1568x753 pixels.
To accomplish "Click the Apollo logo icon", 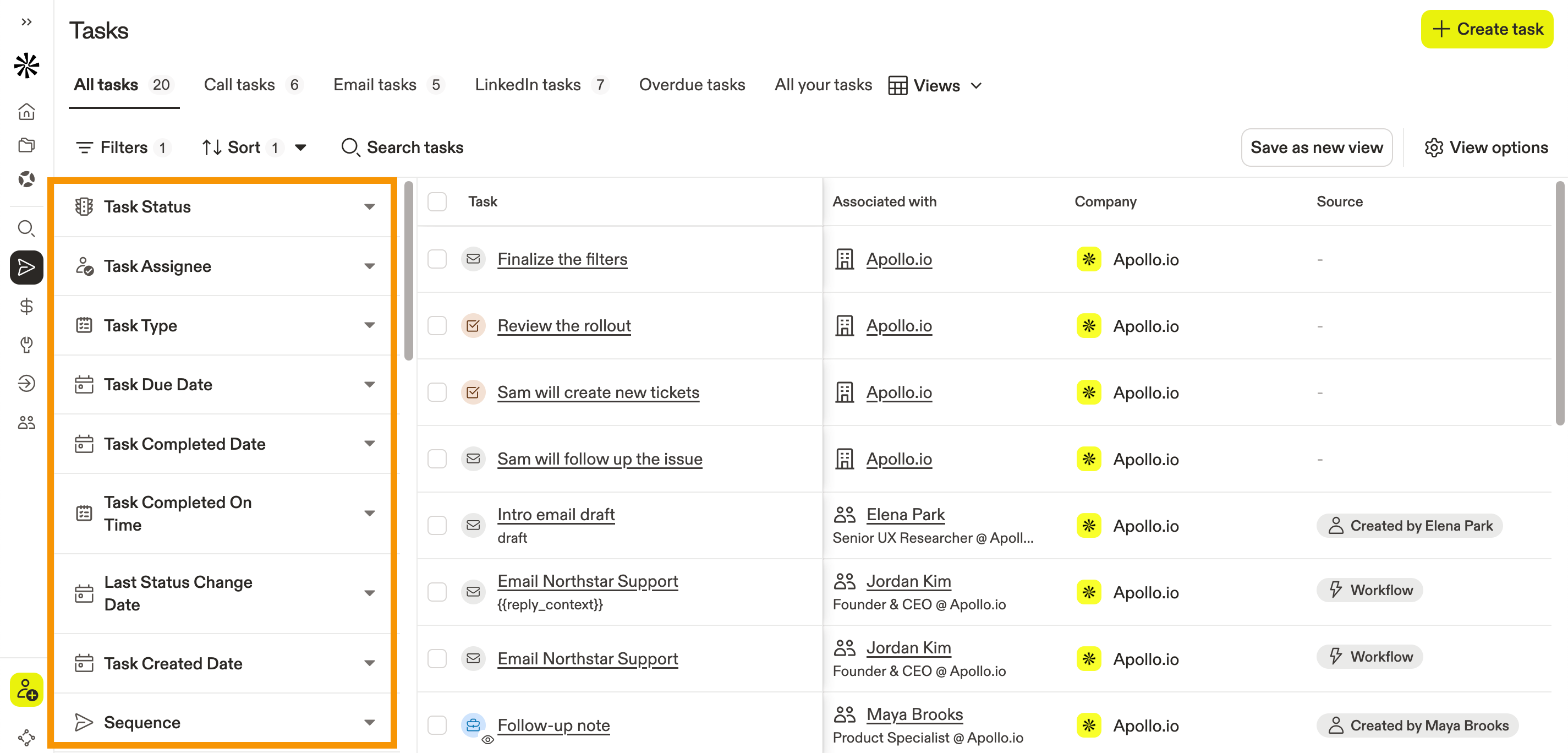I will click(26, 65).
